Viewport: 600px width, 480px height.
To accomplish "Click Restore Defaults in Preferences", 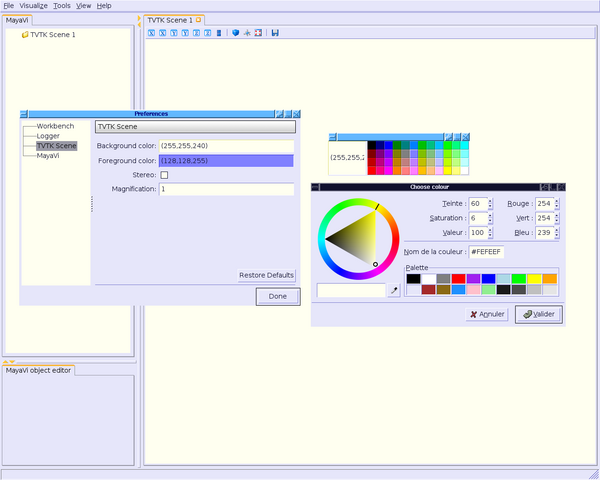I will tap(266, 275).
